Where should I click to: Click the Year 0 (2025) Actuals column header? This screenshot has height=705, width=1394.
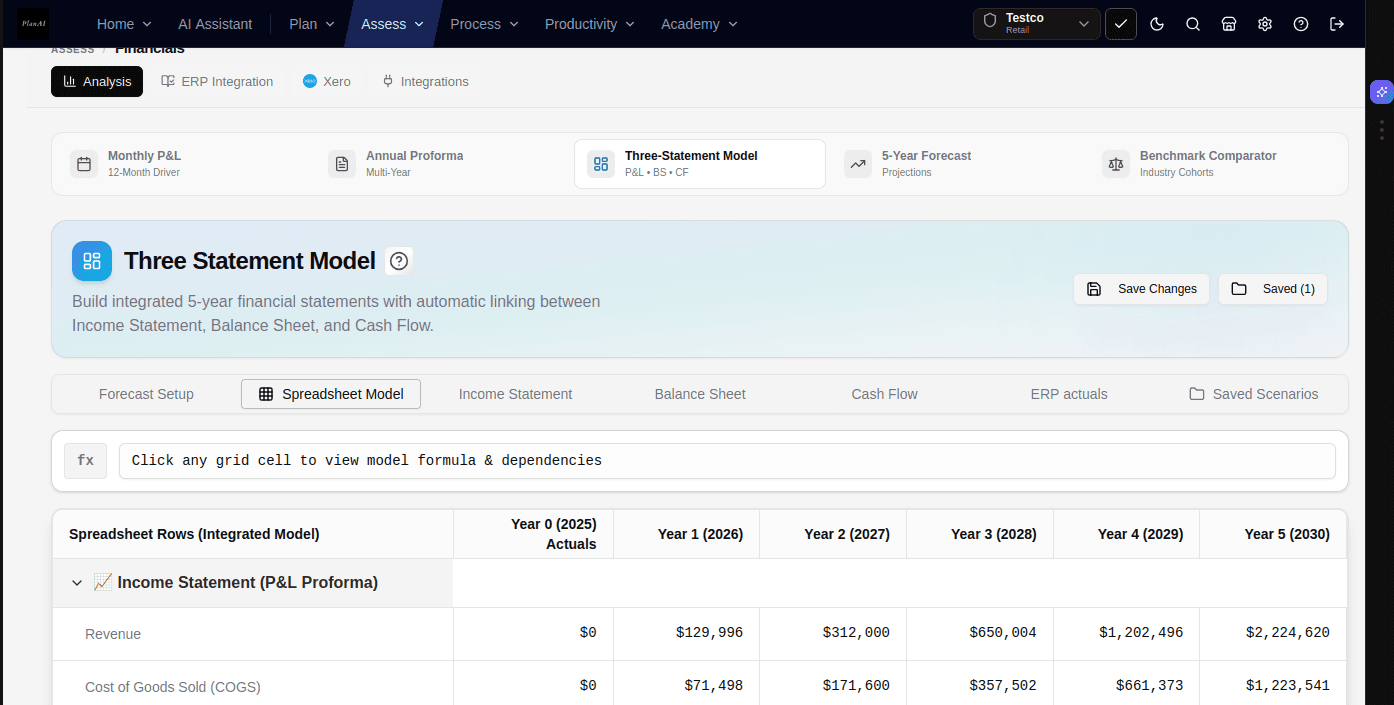[533, 534]
